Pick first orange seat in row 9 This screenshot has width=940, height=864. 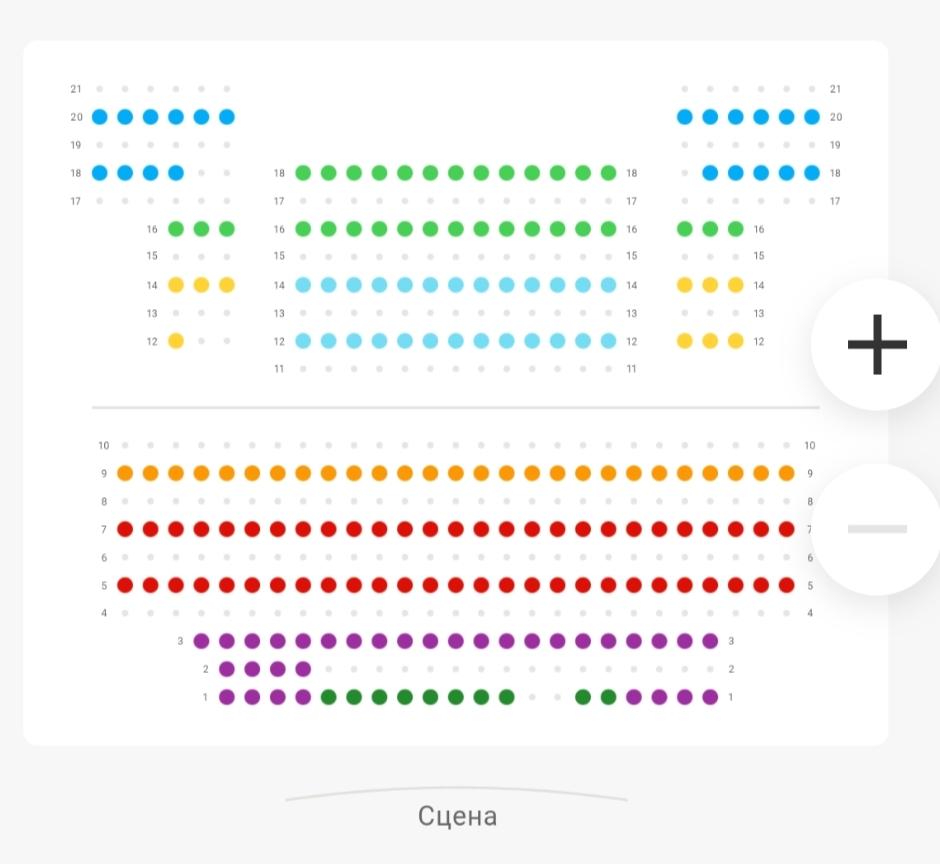[125, 473]
